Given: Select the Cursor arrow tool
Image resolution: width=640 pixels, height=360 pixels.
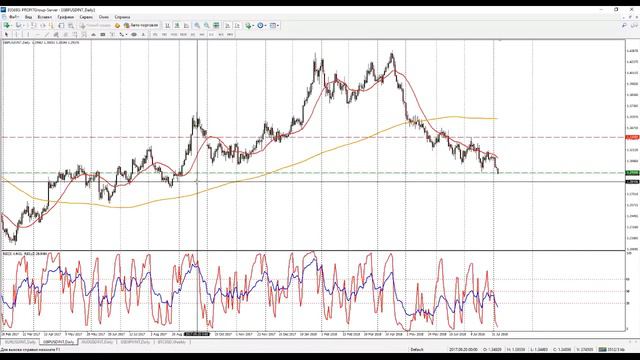Looking at the screenshot, I should (x=7, y=34).
